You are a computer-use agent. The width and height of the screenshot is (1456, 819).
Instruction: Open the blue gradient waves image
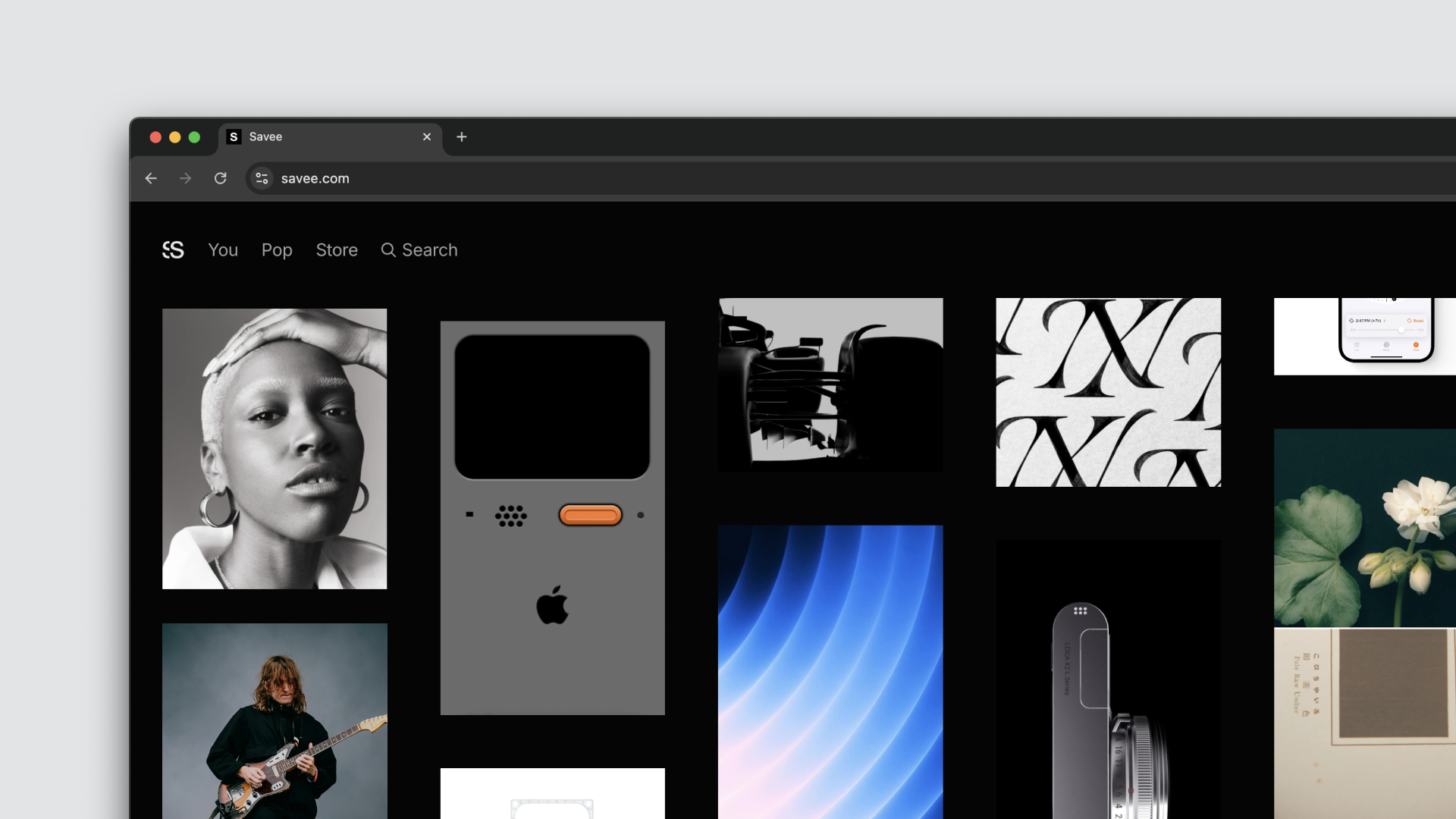point(830,671)
